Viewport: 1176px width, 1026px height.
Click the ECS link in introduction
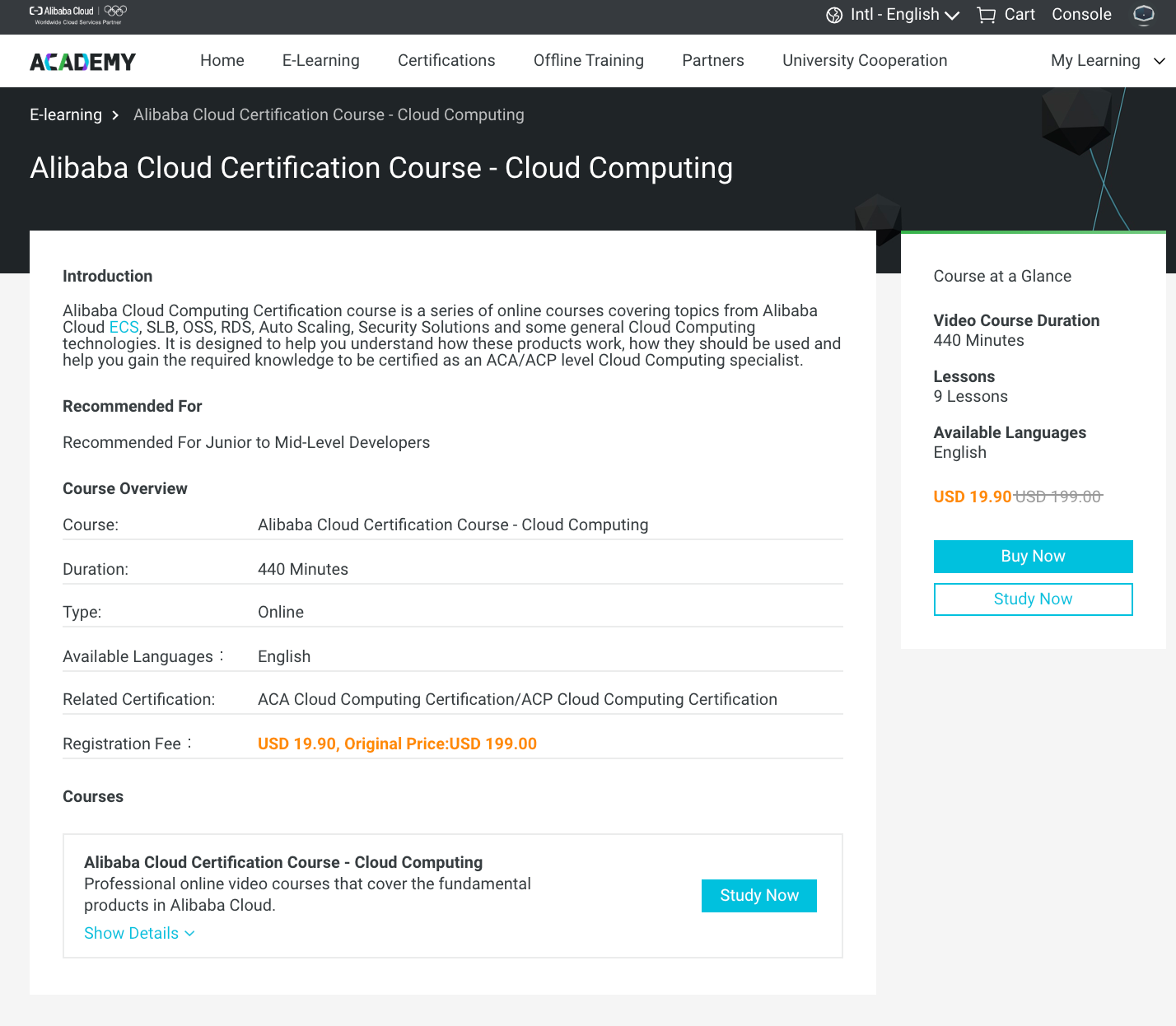pyautogui.click(x=124, y=327)
